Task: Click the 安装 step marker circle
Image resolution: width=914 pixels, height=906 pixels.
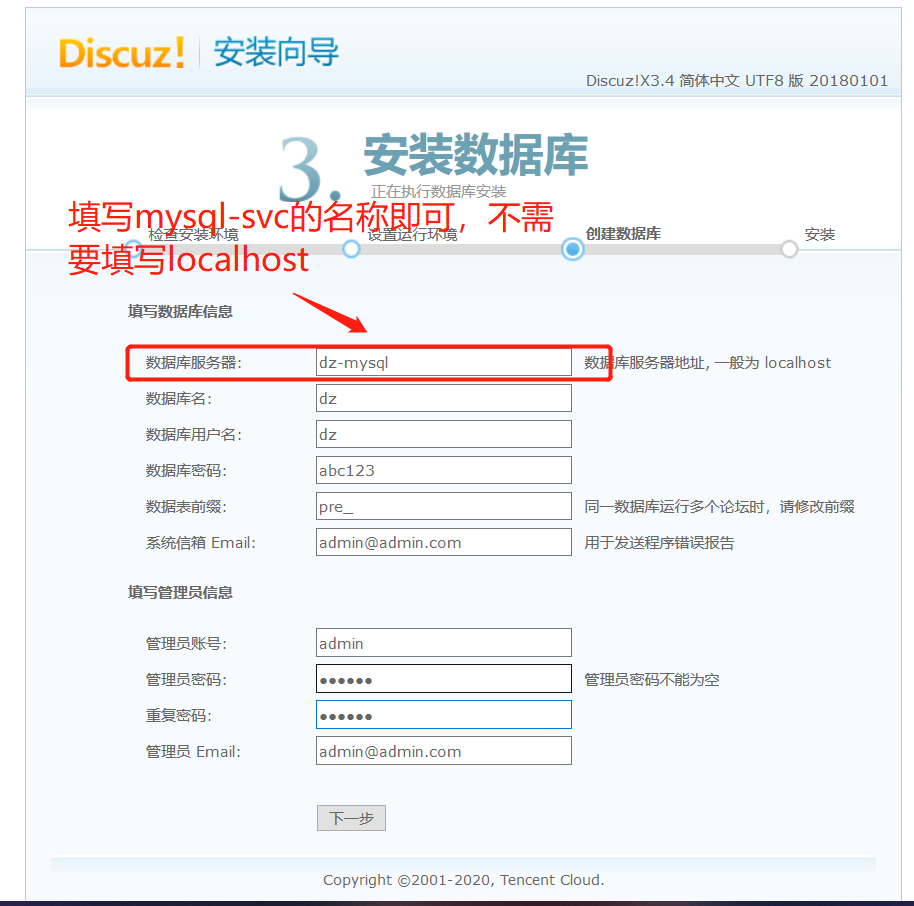Action: (789, 249)
